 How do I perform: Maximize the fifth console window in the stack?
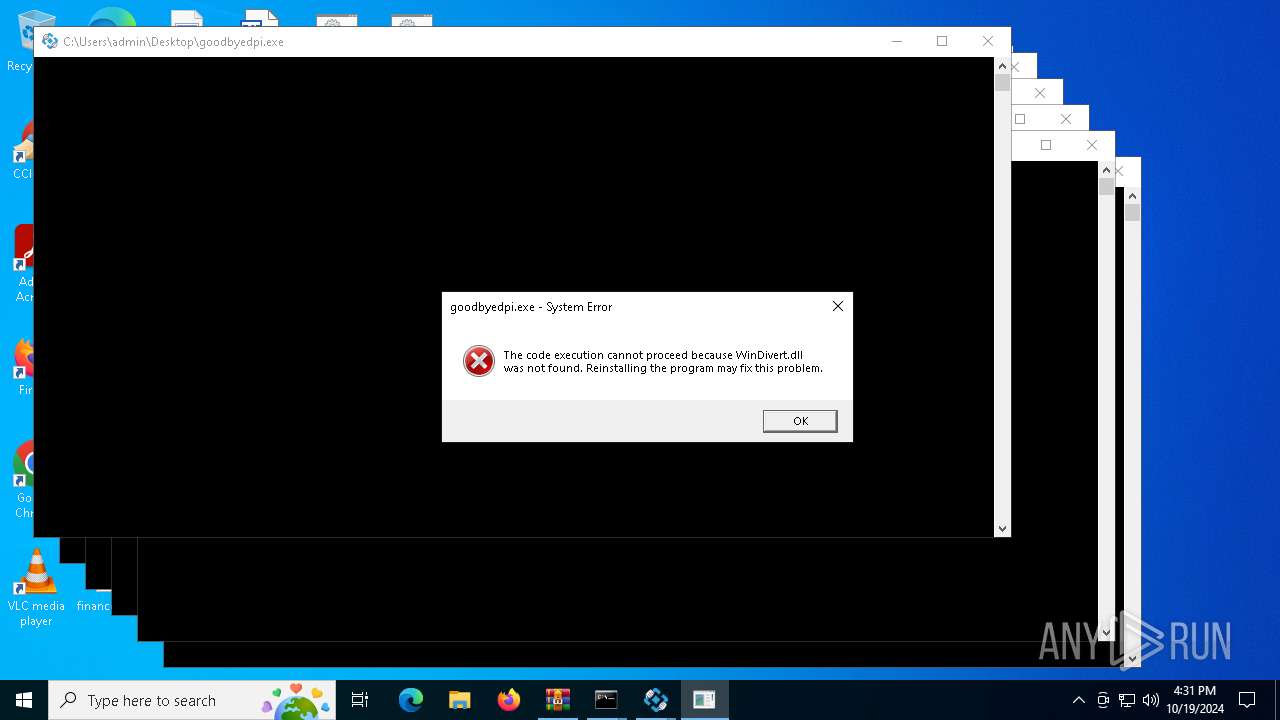[1046, 145]
